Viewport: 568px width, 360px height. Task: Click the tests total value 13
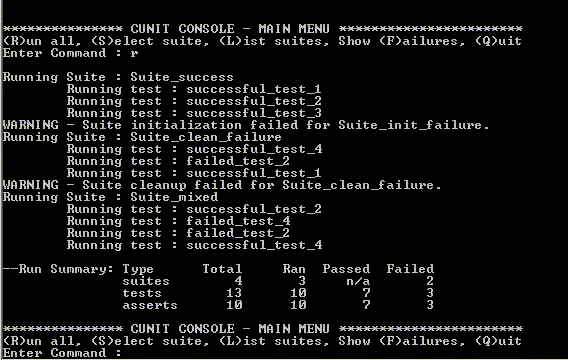tap(234, 293)
